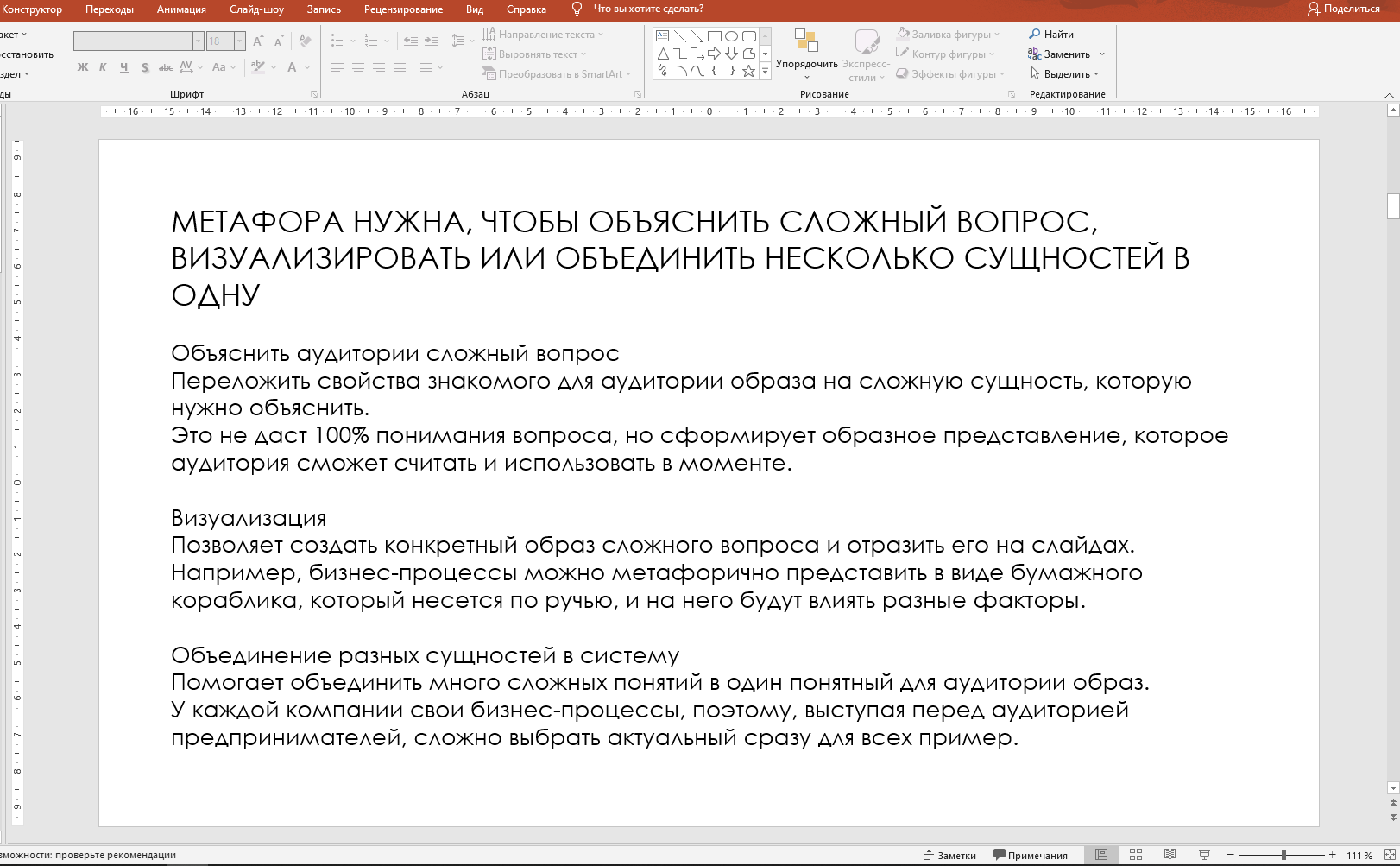Open character spacing (AV) options
The width and height of the screenshot is (1400, 866).
(193, 67)
